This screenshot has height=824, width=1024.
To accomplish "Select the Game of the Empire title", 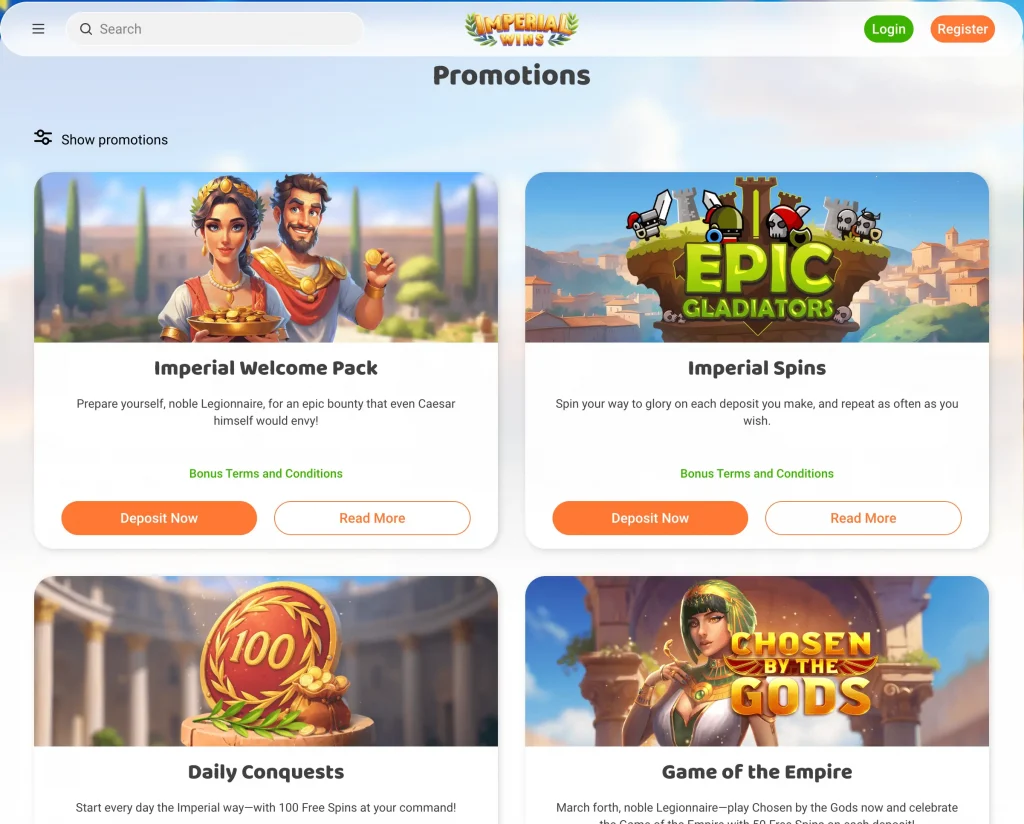I will click(757, 772).
